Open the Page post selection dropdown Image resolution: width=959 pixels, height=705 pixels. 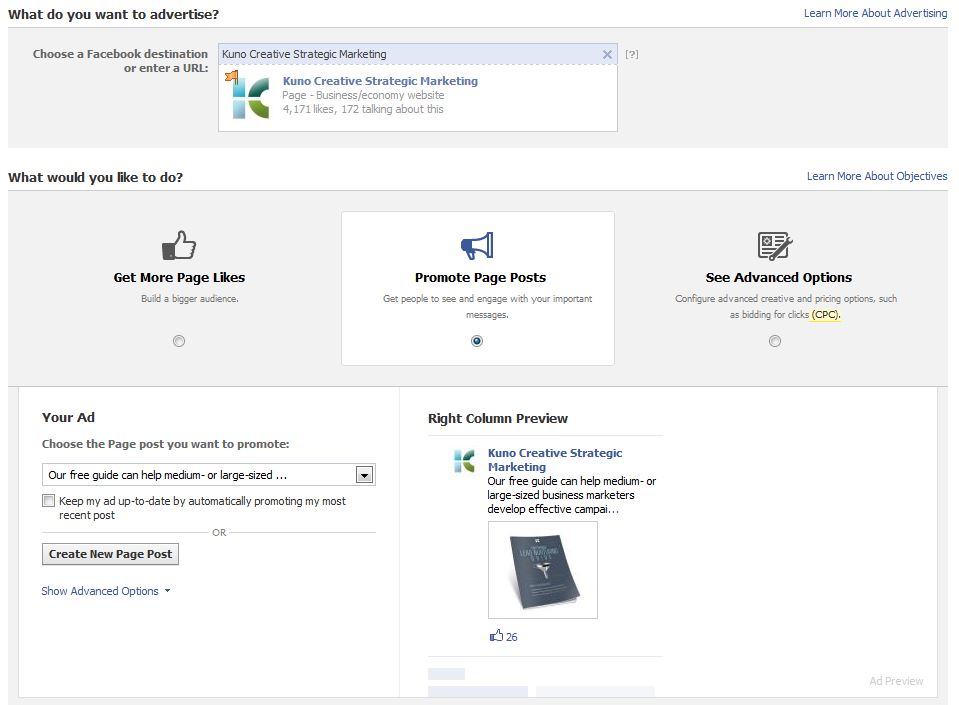click(x=364, y=475)
